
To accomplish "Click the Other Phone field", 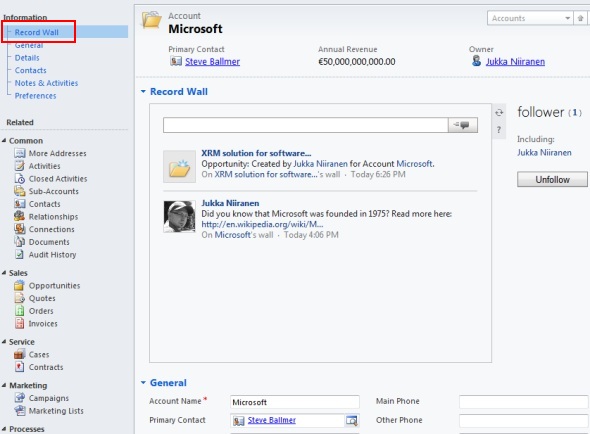I will coord(523,420).
